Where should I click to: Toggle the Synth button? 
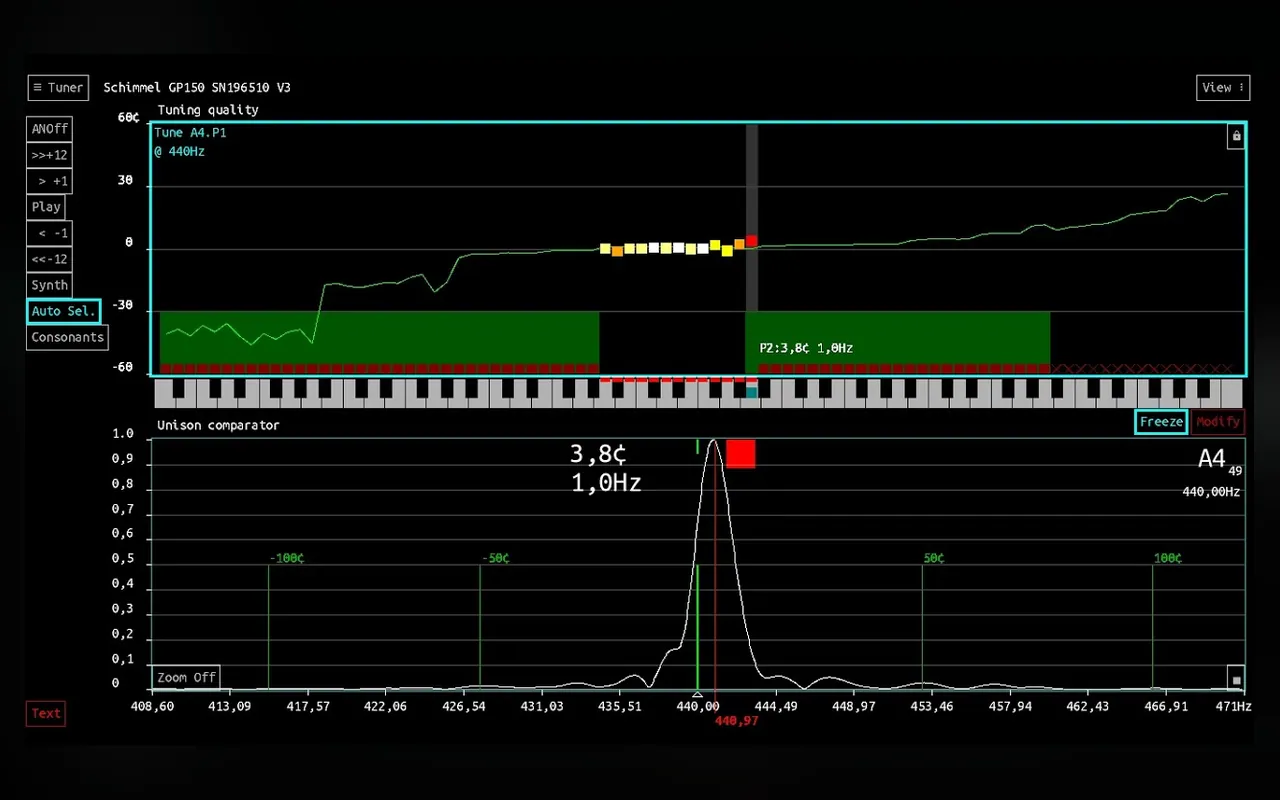pos(49,285)
